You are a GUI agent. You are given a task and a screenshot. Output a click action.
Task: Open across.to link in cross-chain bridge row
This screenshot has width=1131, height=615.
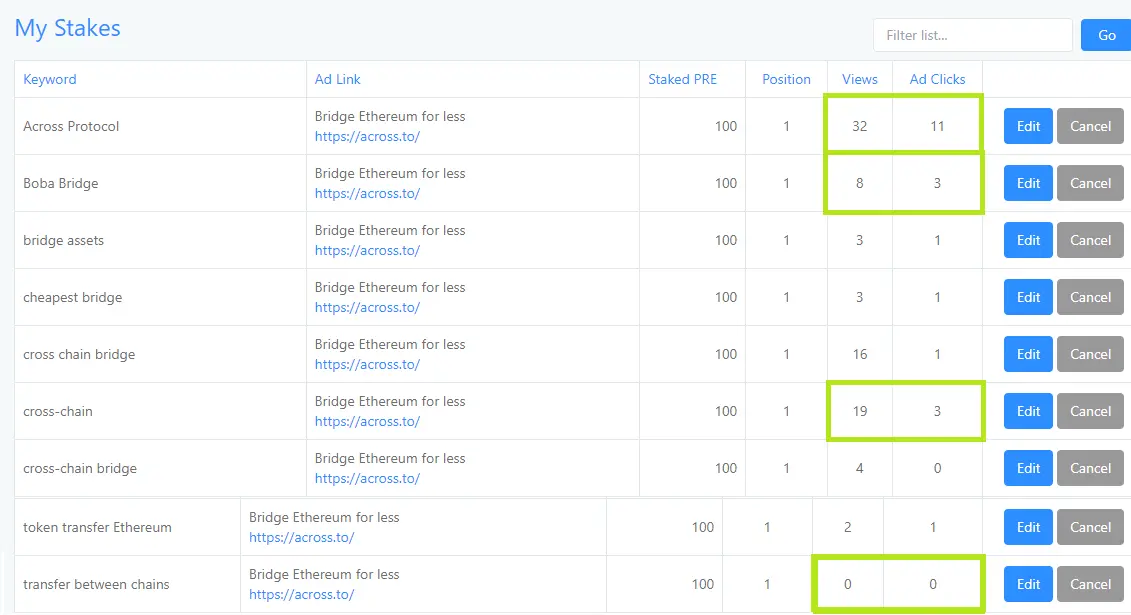point(367,478)
